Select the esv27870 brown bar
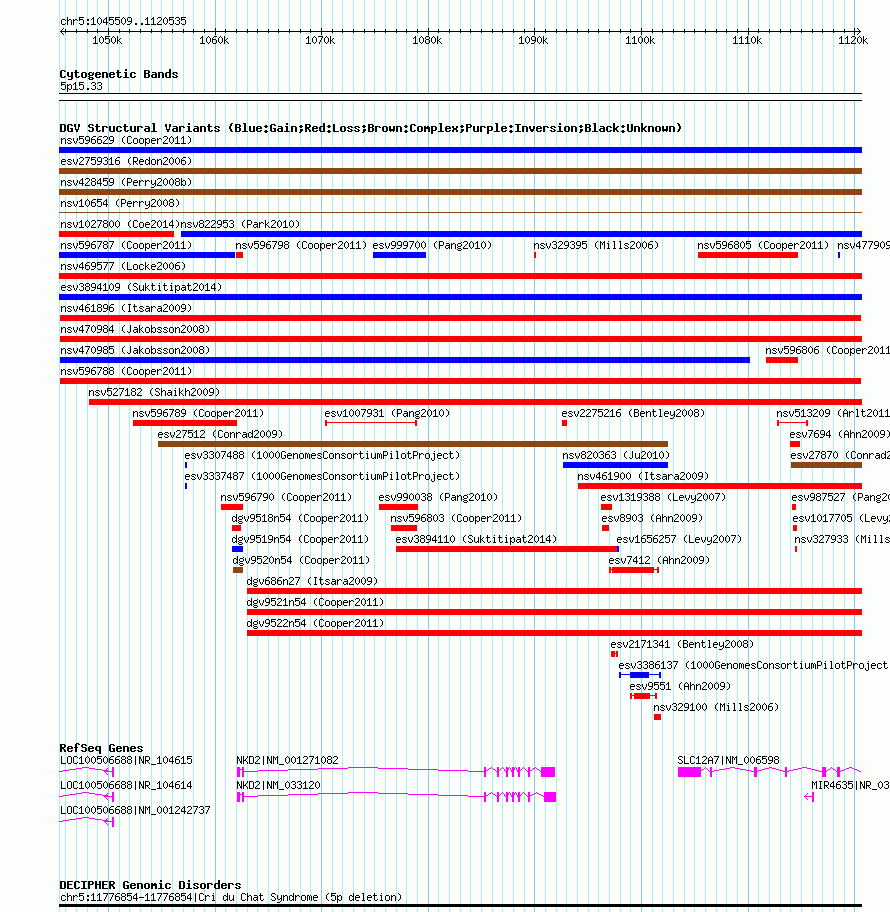 [826, 465]
